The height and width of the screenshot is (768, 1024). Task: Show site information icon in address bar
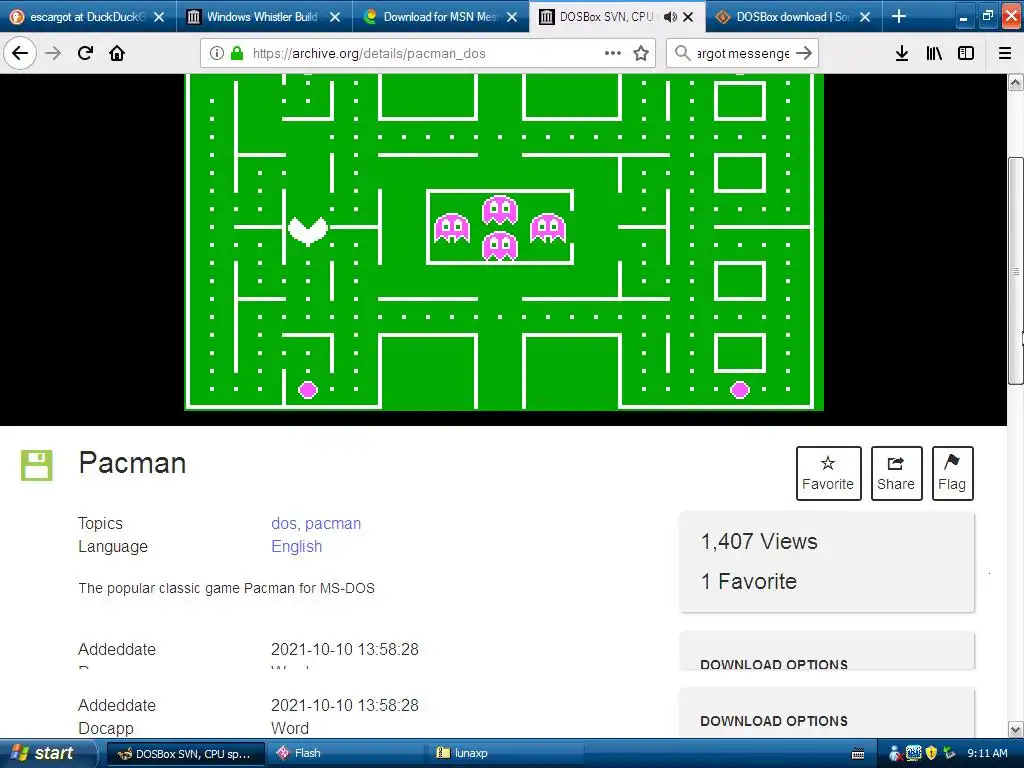216,53
